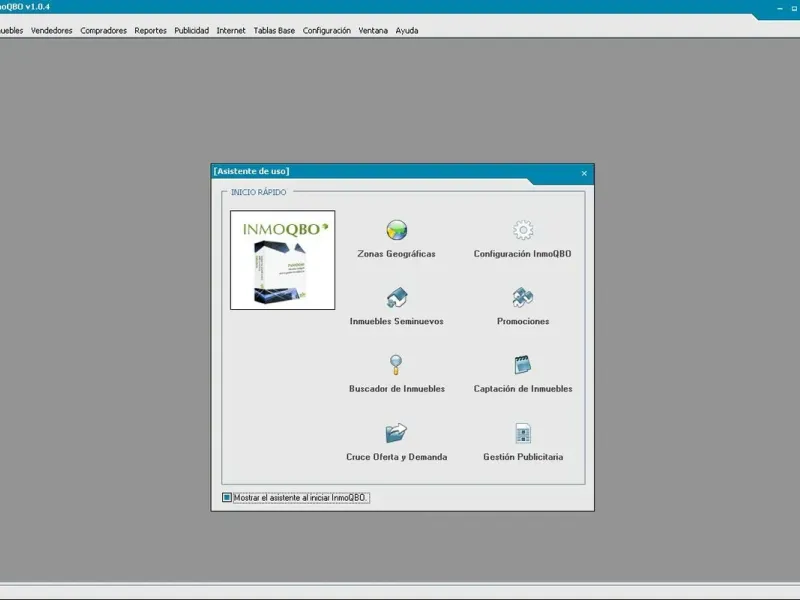This screenshot has height=600, width=800.
Task: Open the Ayuda menu
Action: [407, 31]
